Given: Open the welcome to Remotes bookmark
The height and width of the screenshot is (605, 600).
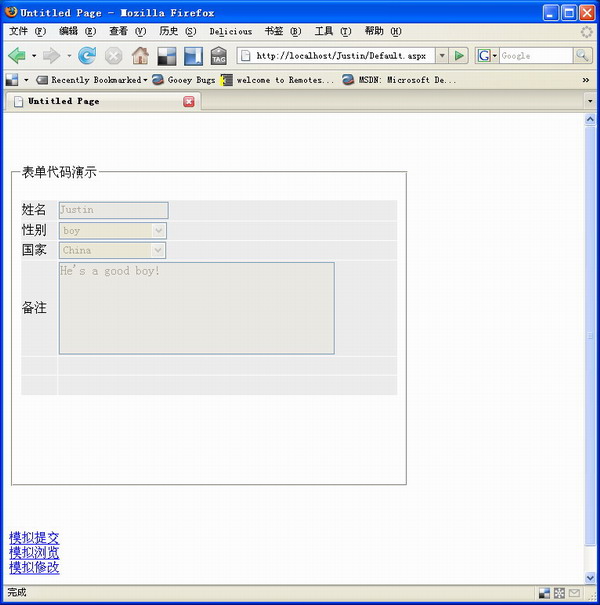Looking at the screenshot, I should 278,80.
